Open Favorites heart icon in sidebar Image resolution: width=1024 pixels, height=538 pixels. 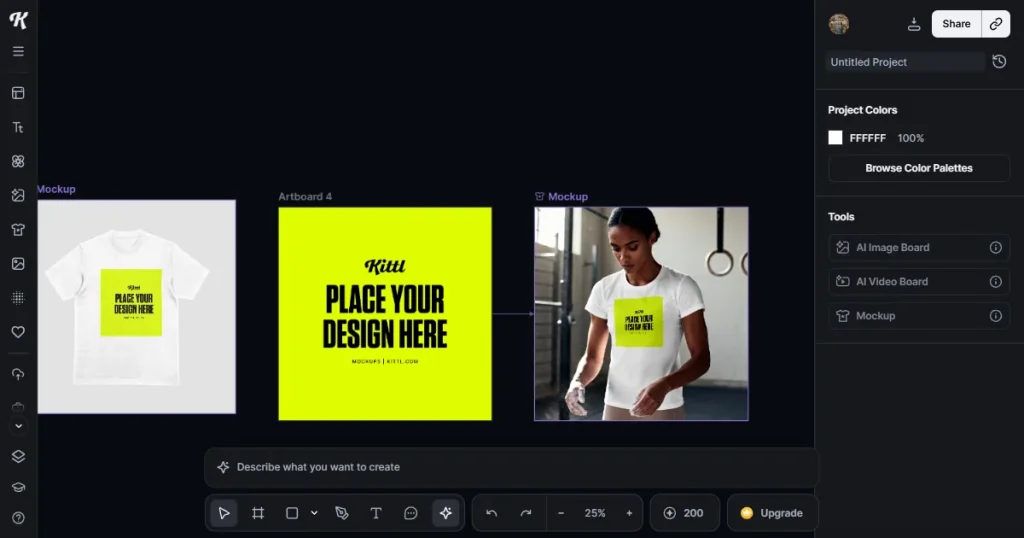(x=18, y=332)
